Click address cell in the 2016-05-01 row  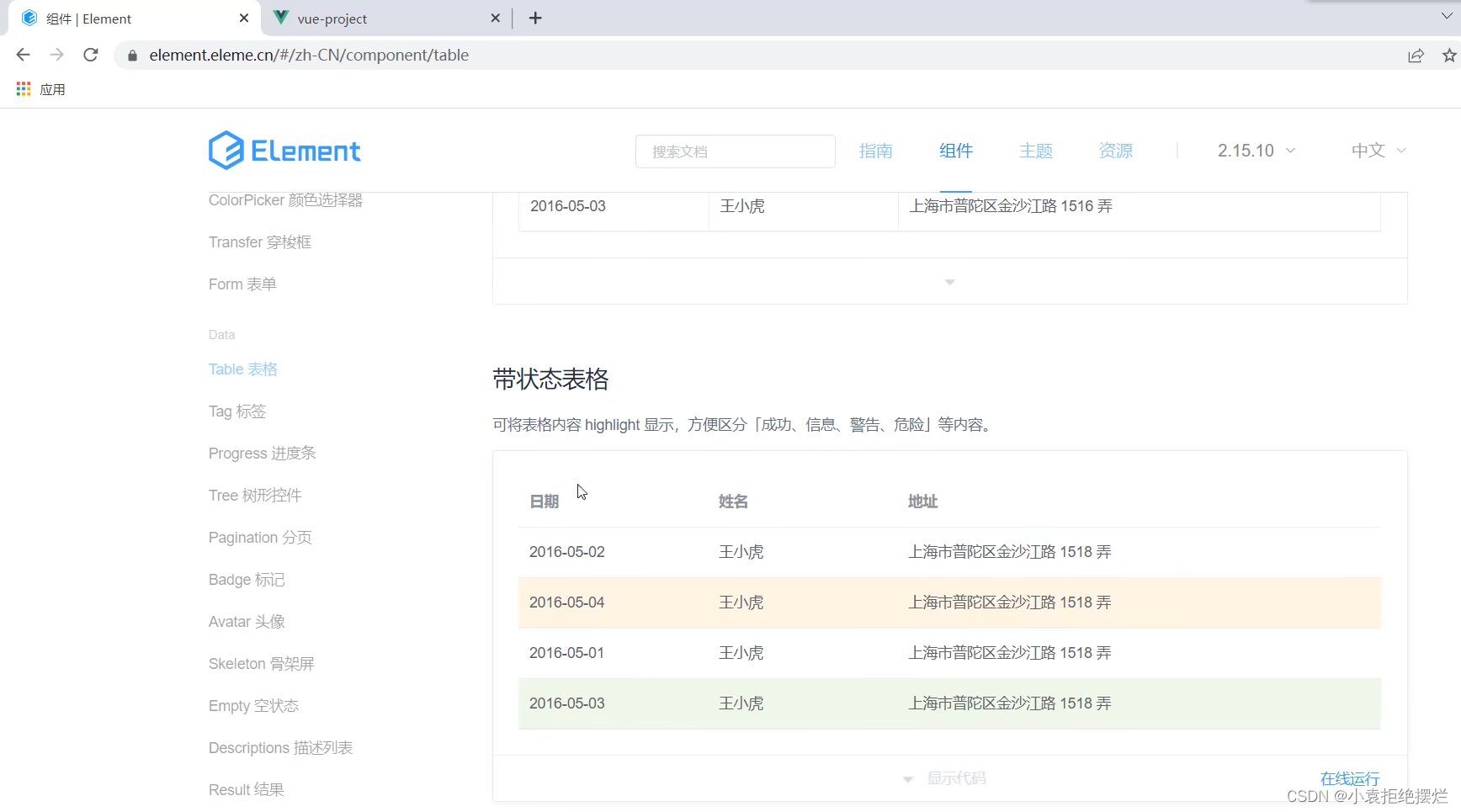1009,653
